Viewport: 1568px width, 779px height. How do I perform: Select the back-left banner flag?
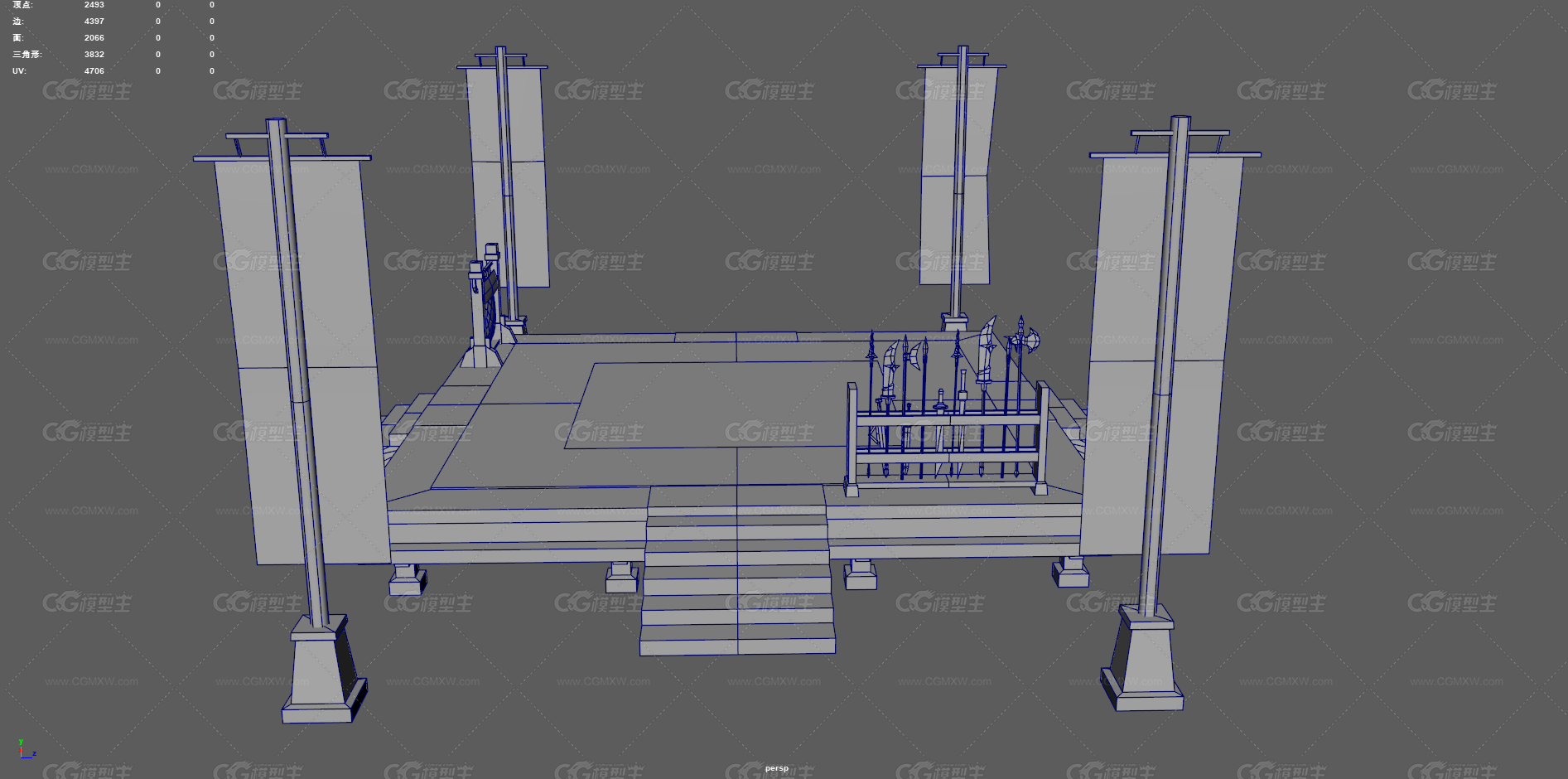pos(507,176)
